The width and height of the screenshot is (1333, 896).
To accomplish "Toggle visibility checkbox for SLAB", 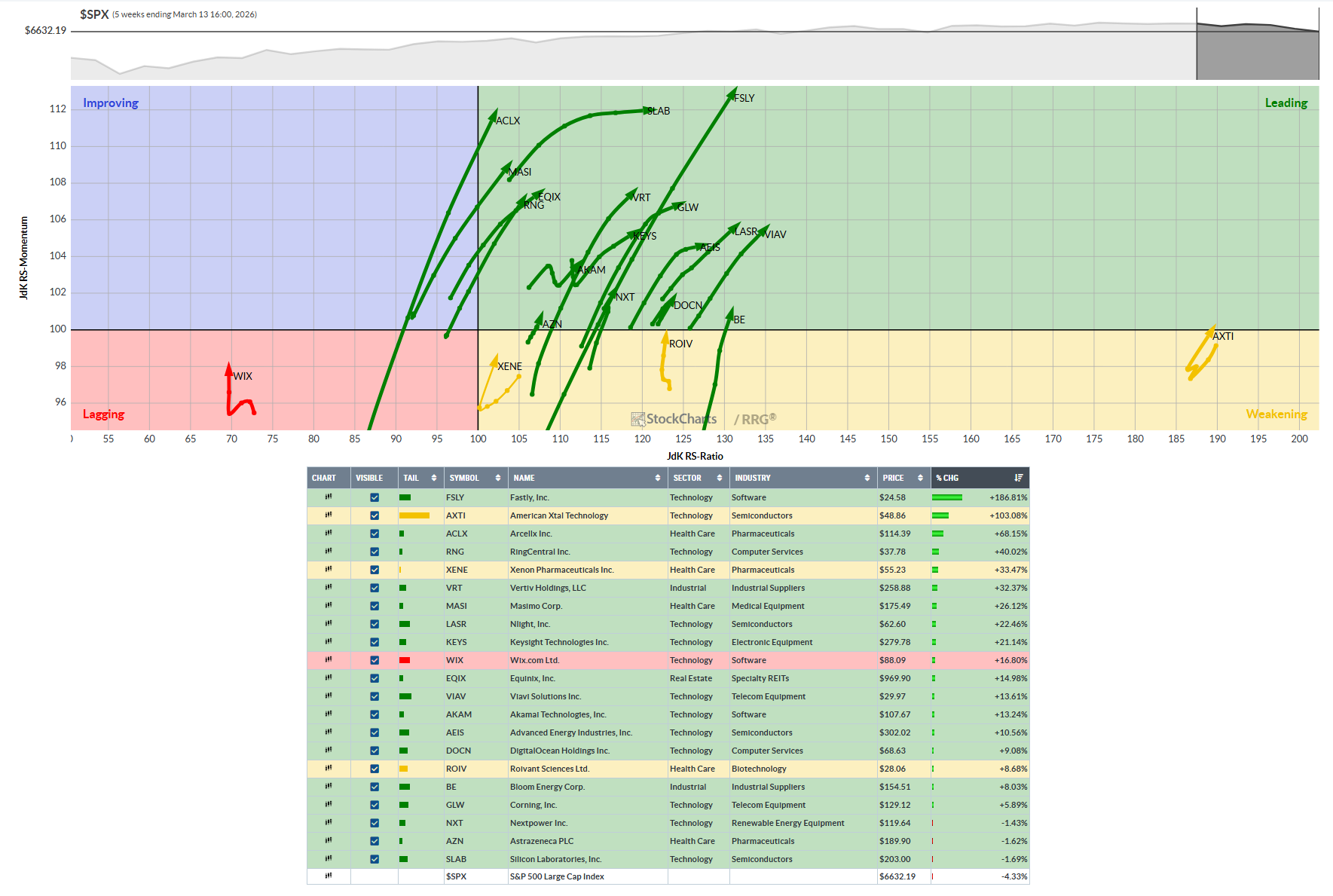I will [375, 859].
